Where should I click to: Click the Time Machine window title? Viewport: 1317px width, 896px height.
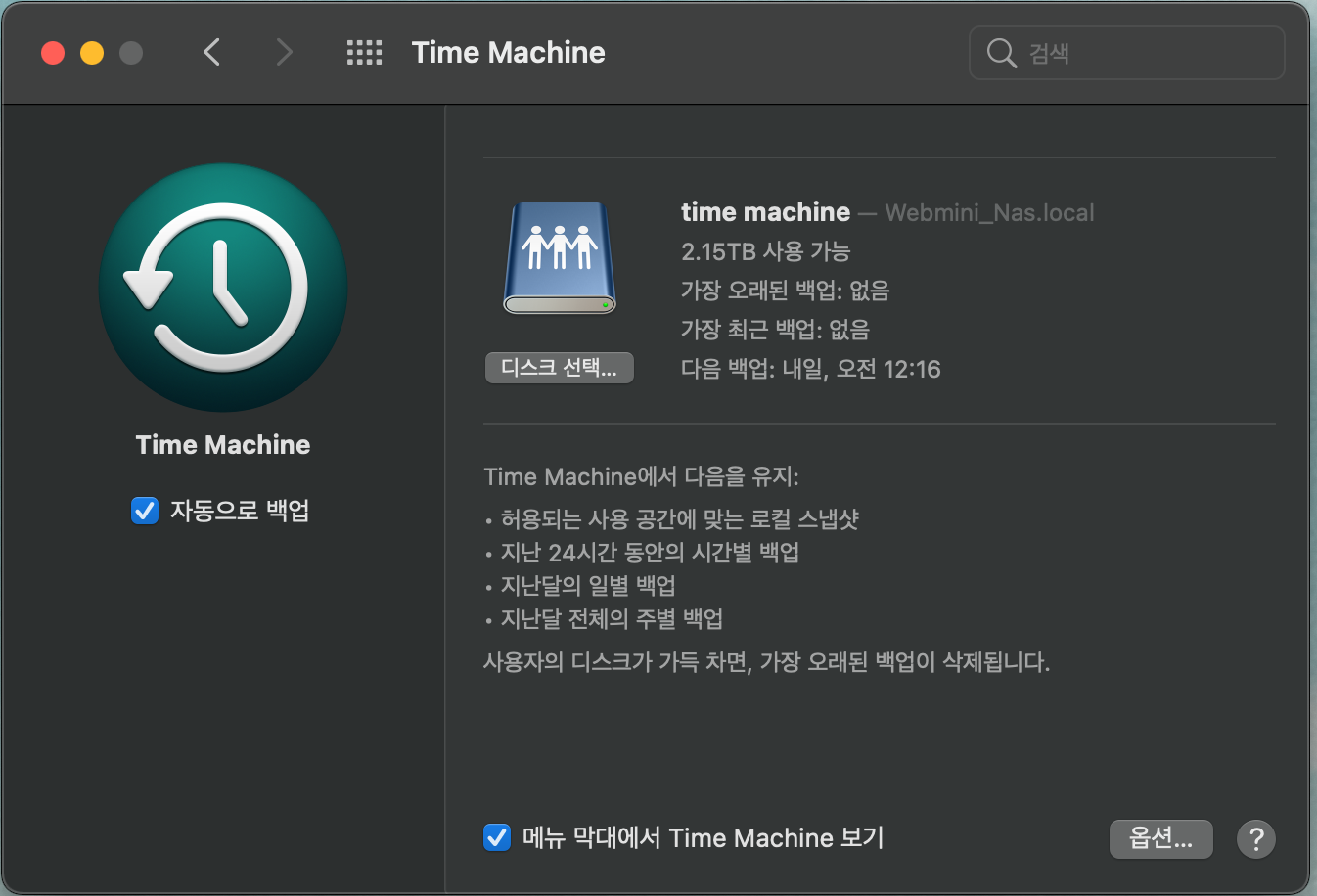tap(508, 53)
